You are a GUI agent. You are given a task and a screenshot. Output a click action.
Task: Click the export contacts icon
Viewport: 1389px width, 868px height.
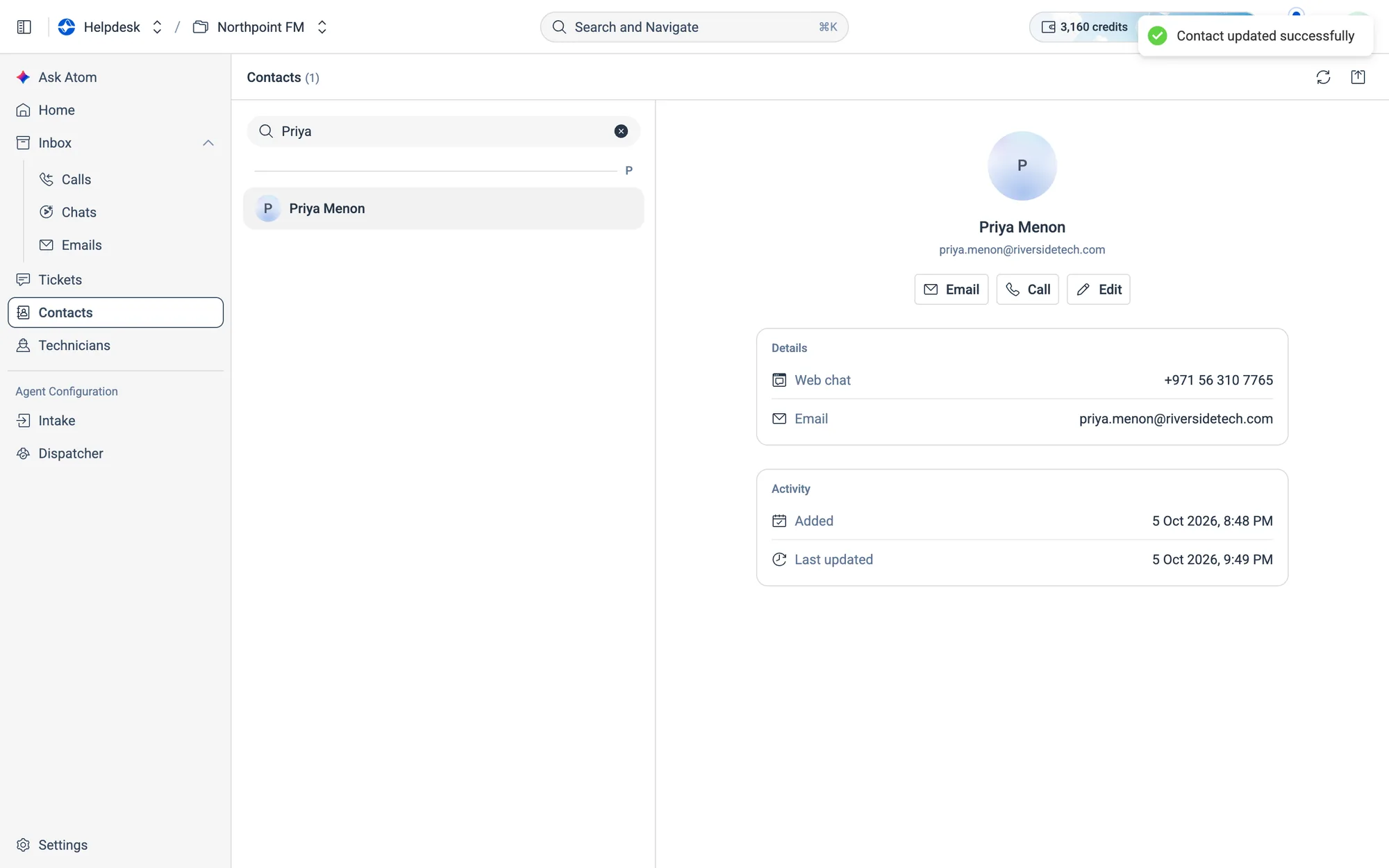1358,77
